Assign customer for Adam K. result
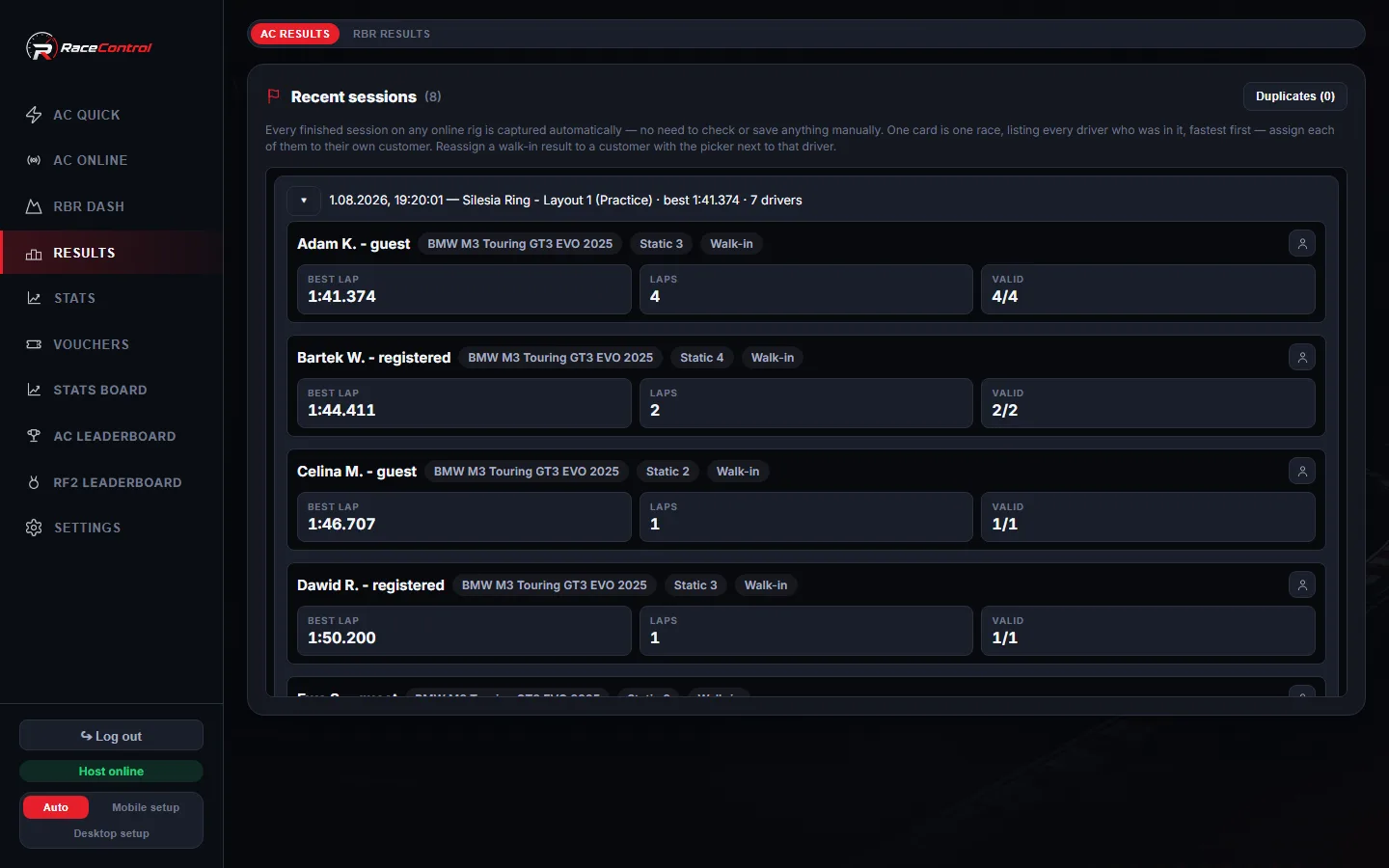The image size is (1389, 868). pyautogui.click(x=1302, y=244)
